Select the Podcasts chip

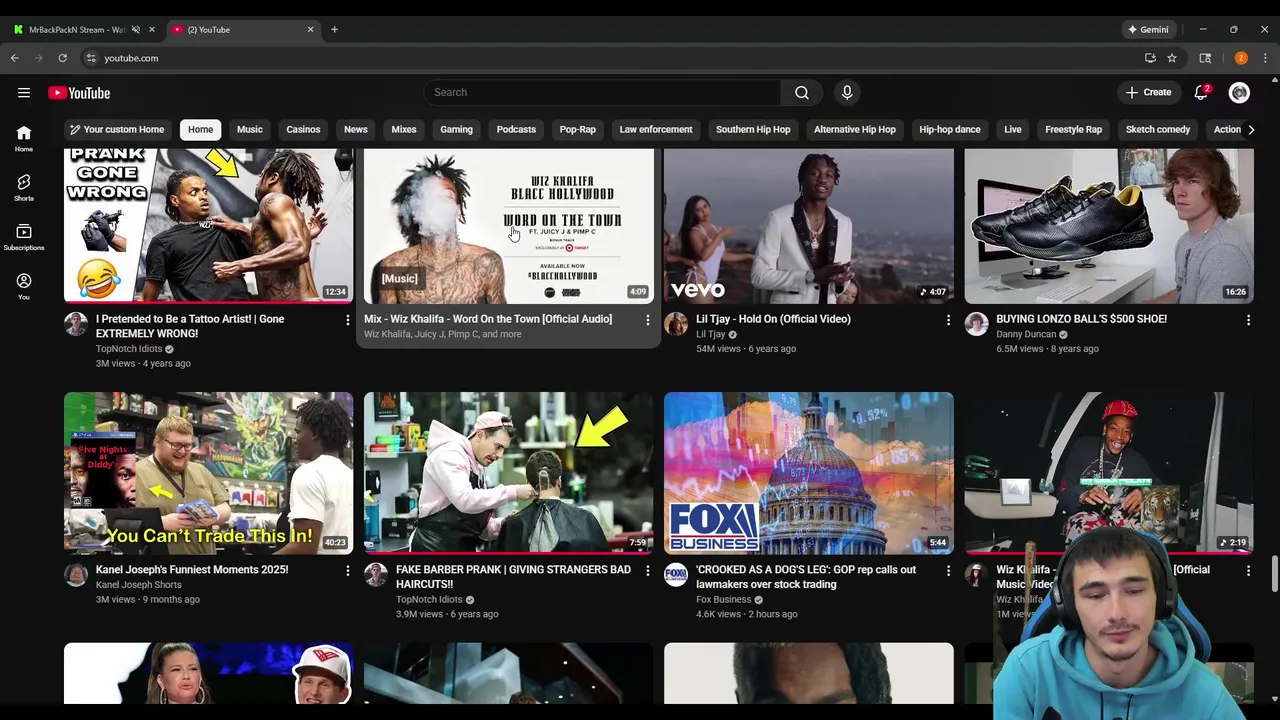(x=516, y=129)
